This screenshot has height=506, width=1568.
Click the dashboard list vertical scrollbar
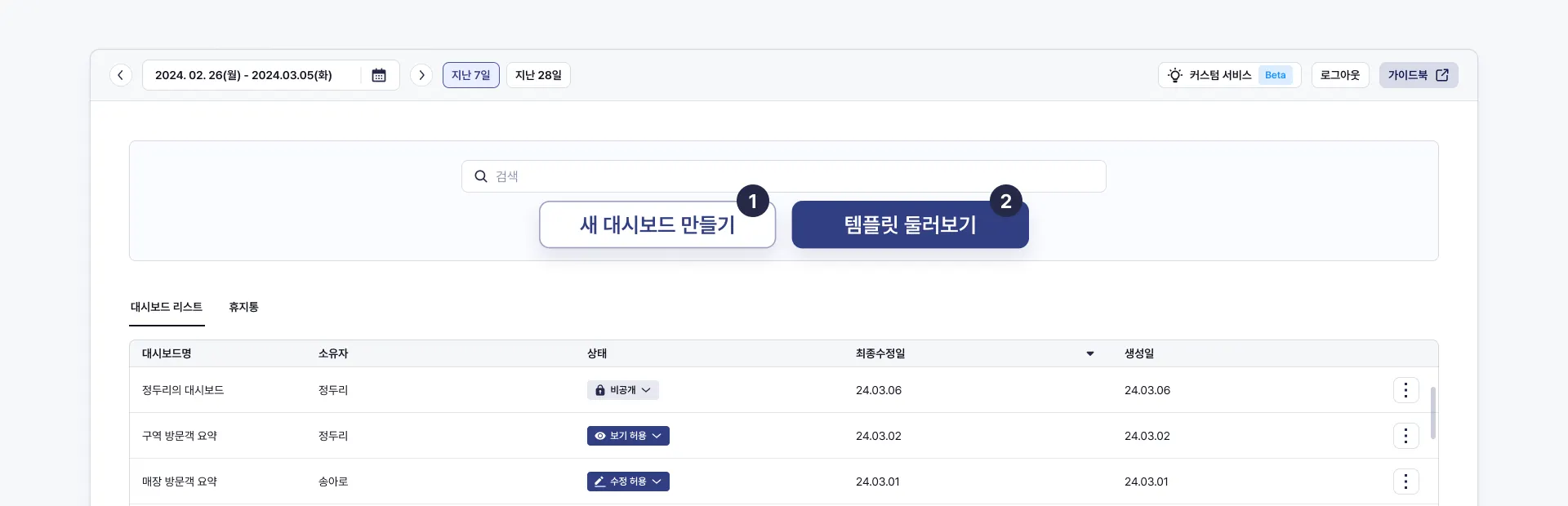1432,412
